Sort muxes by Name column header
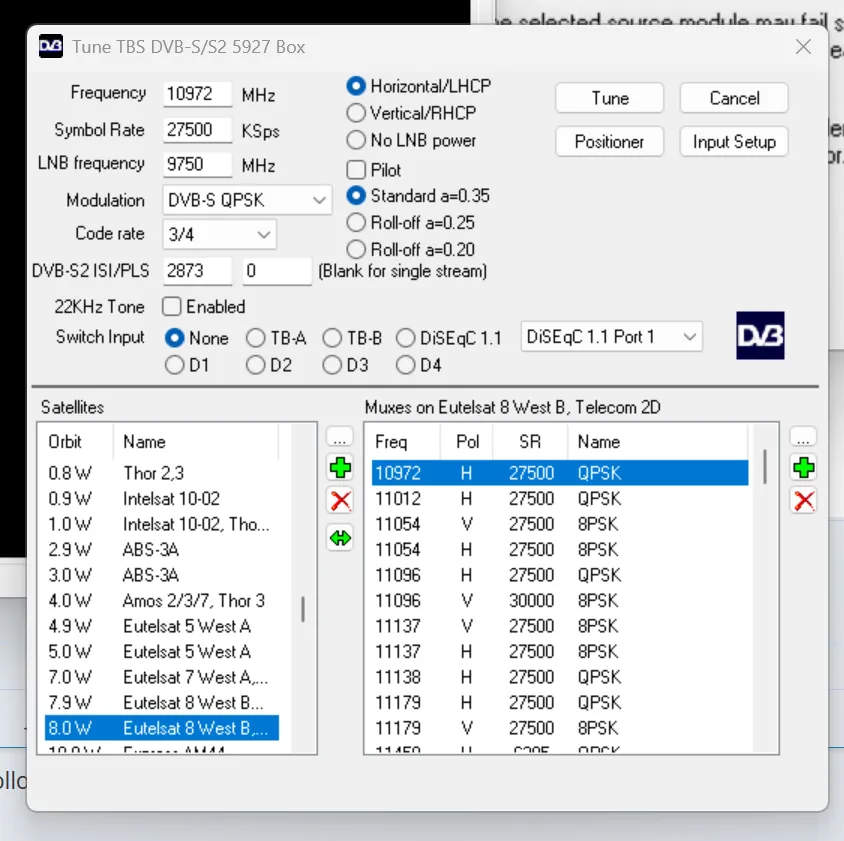844x841 pixels. [x=657, y=441]
